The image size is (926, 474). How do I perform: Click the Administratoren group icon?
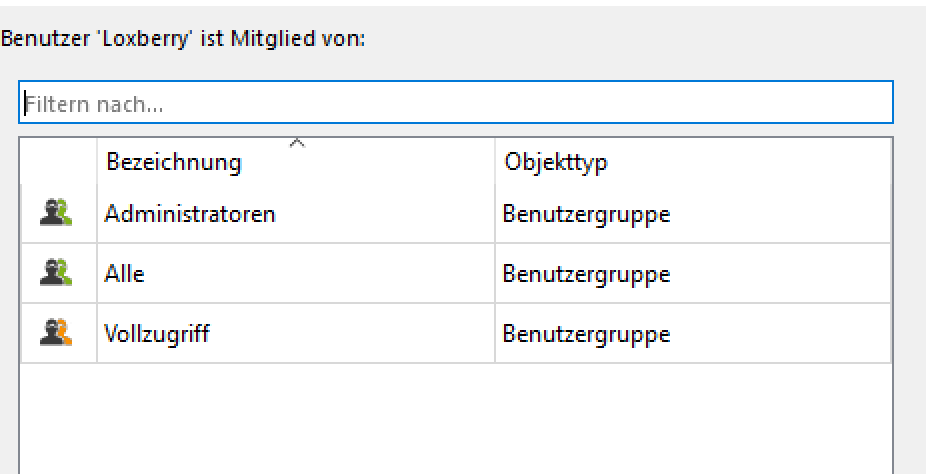point(56,213)
